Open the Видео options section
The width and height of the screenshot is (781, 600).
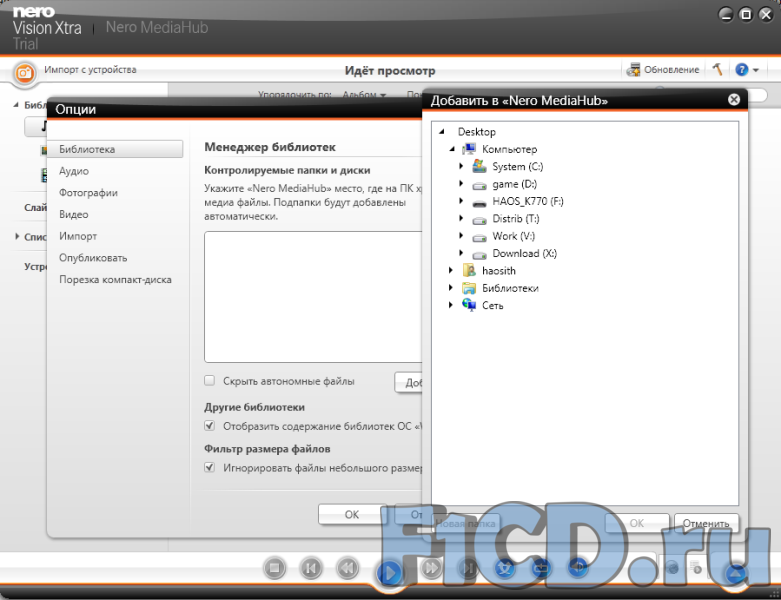74,215
